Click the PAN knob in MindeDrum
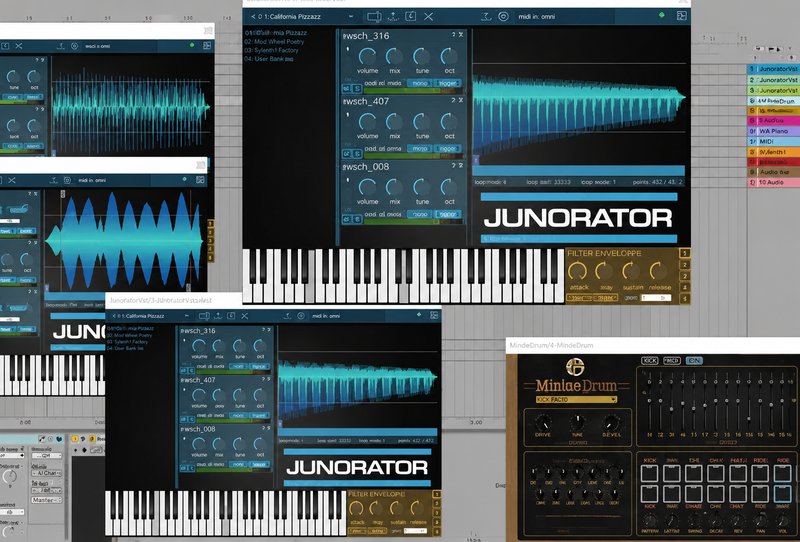800x542 pixels. [x=760, y=521]
